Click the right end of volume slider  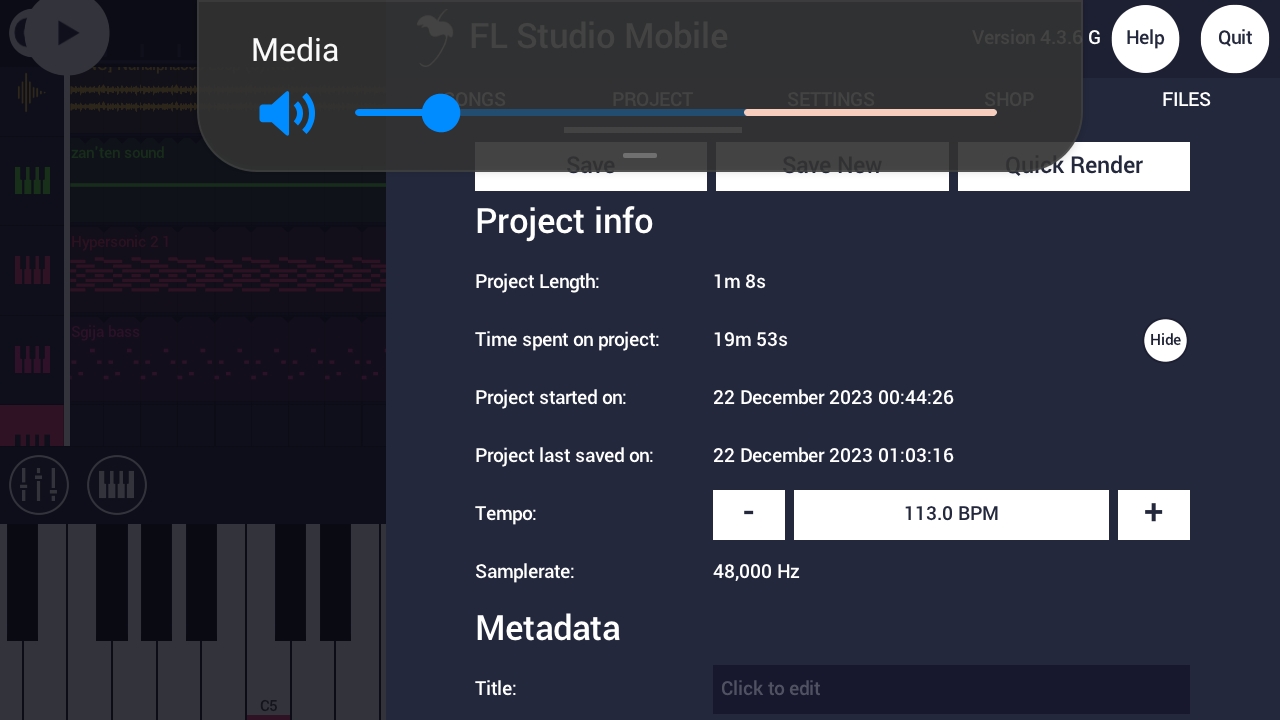click(x=992, y=113)
